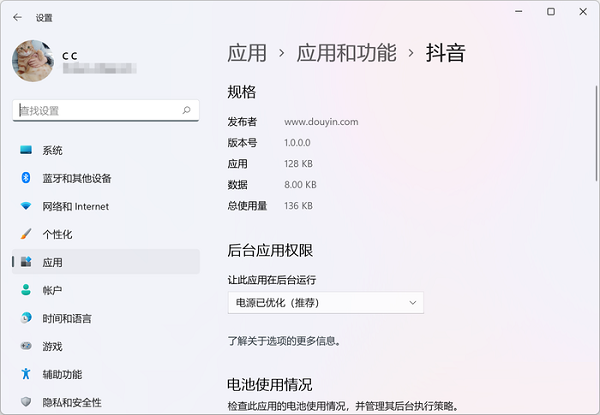The image size is (600, 415).
Task: Click the user profile avatar picture
Action: 33,61
